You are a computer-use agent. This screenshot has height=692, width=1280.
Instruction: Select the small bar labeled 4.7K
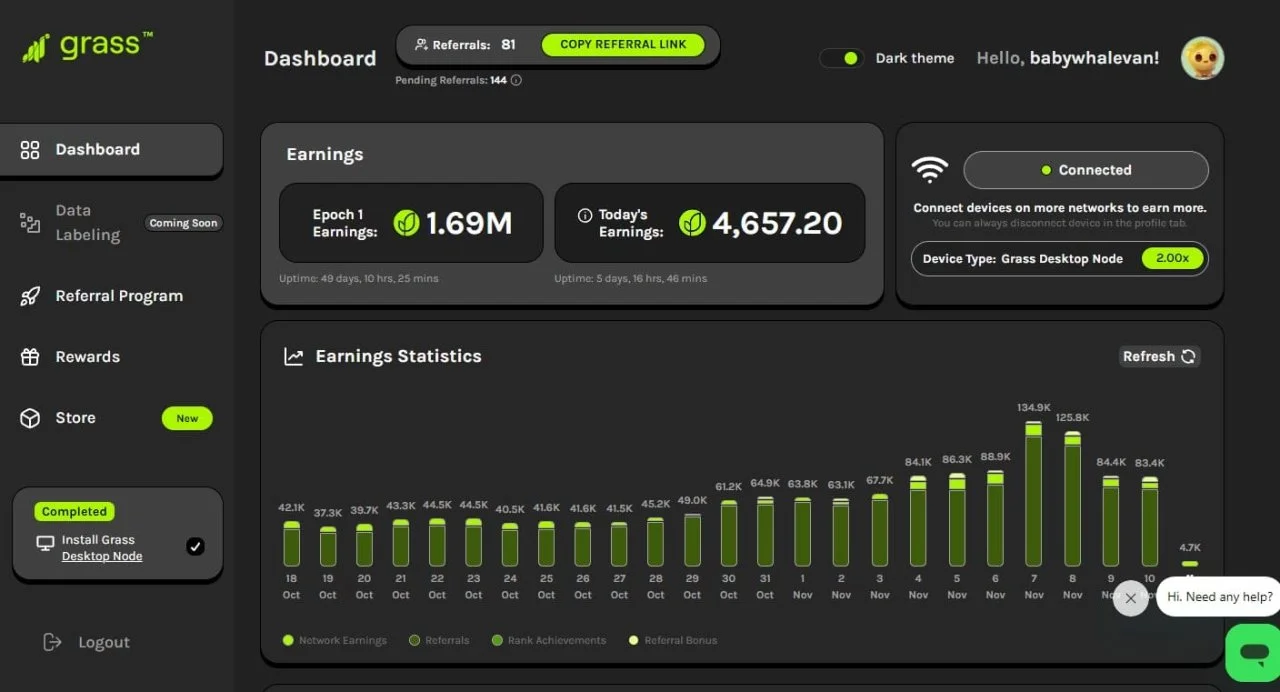(1189, 564)
